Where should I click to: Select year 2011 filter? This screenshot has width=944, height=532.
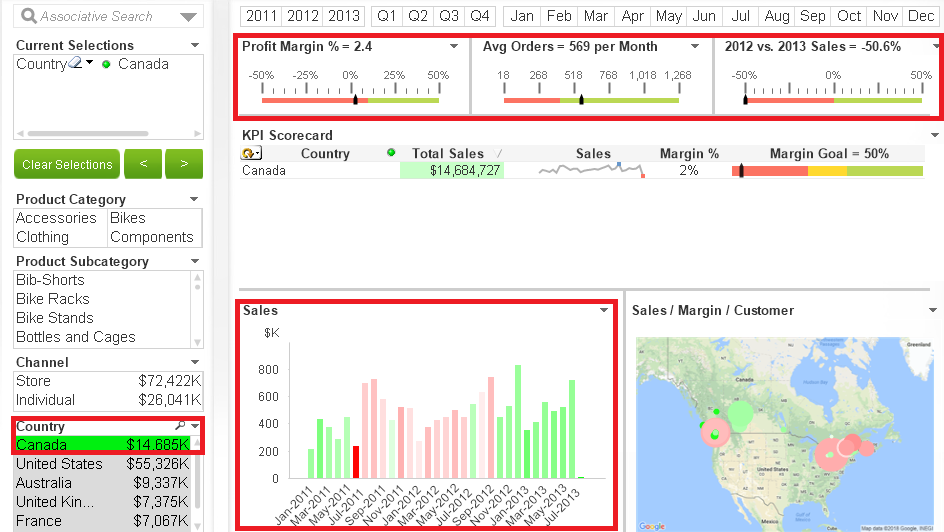(261, 16)
